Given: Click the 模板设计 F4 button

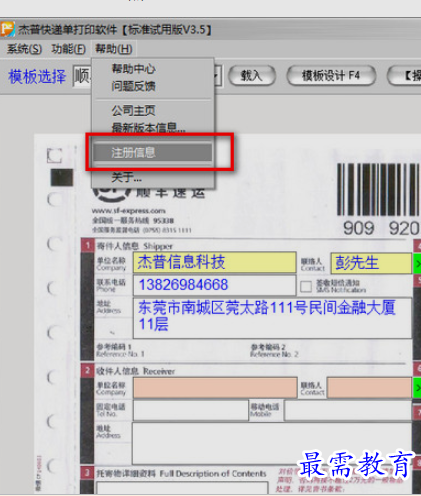Looking at the screenshot, I should pyautogui.click(x=331, y=76).
